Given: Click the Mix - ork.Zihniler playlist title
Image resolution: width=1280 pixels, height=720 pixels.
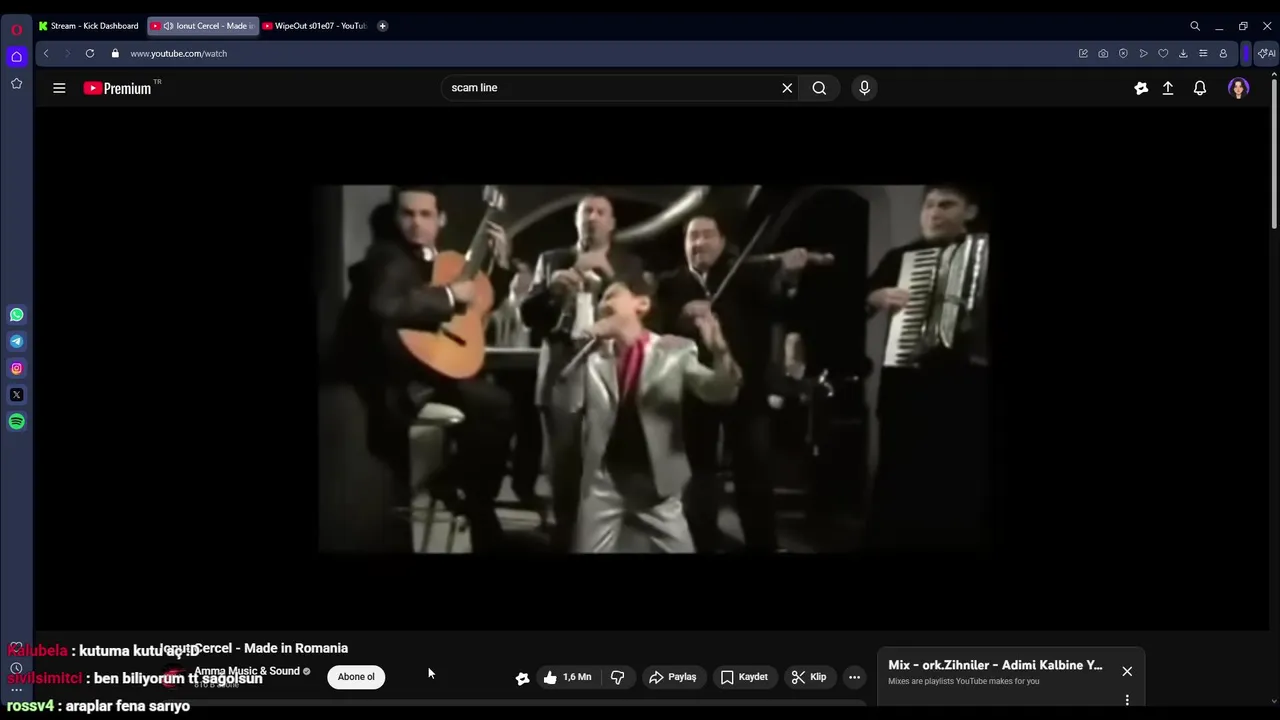Looking at the screenshot, I should click(995, 665).
